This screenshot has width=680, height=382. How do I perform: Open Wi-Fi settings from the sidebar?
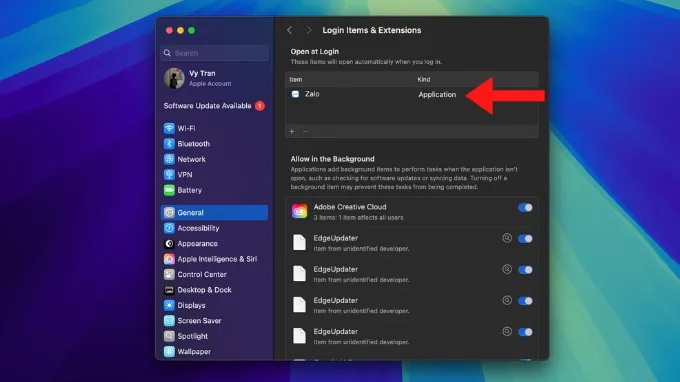(x=215, y=128)
